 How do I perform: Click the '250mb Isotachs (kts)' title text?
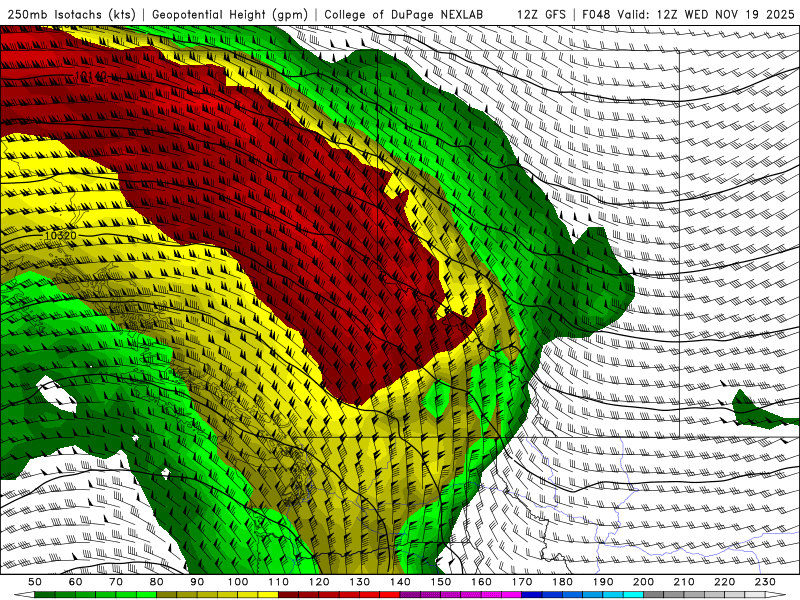(72, 14)
